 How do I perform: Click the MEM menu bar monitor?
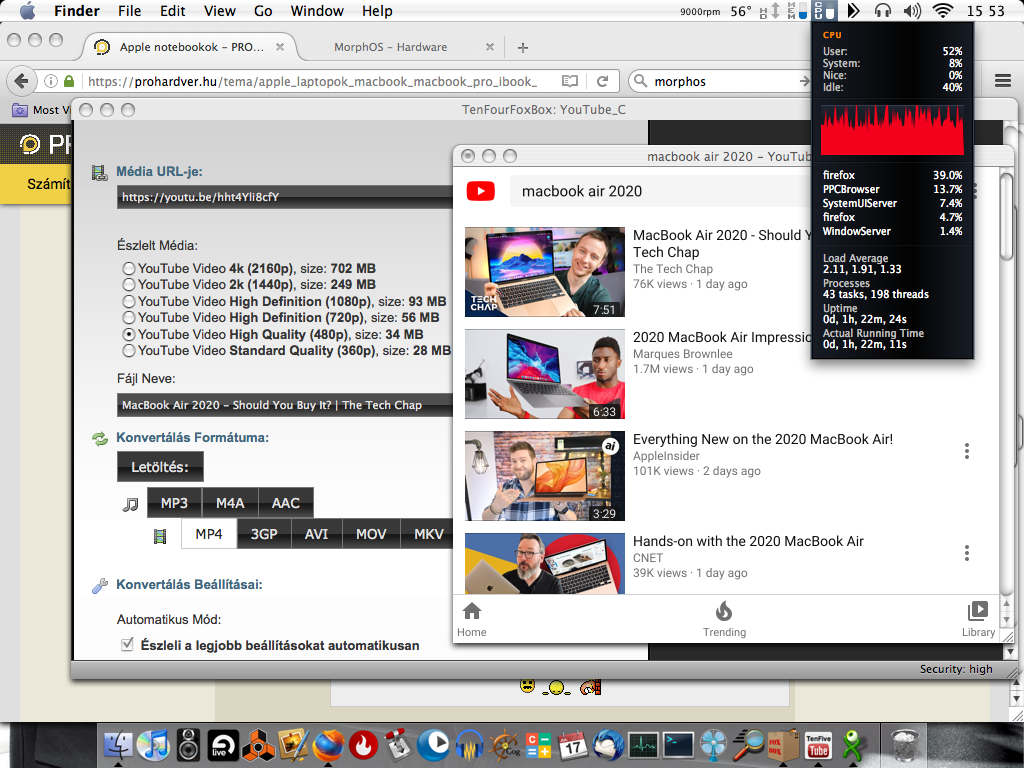[797, 10]
